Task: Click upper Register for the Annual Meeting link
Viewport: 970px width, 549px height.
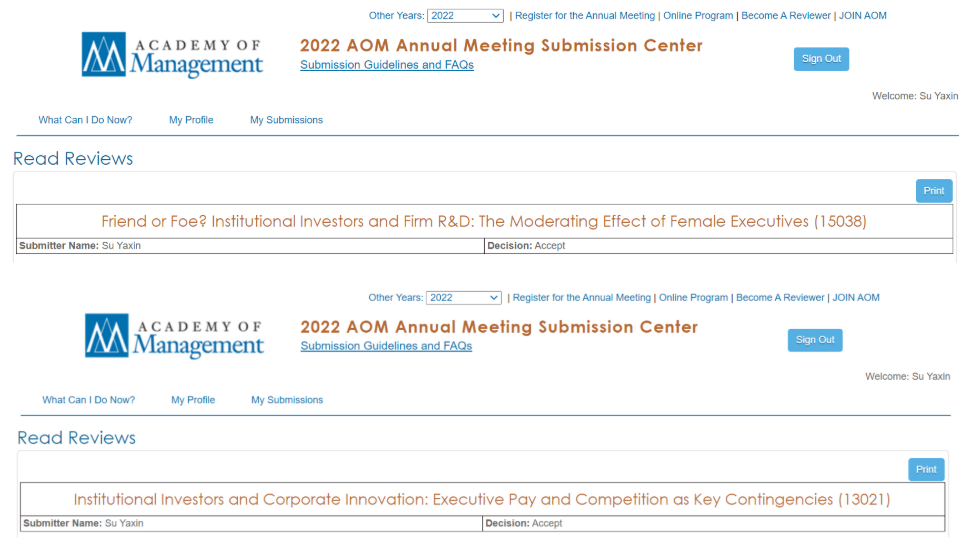Action: point(585,15)
